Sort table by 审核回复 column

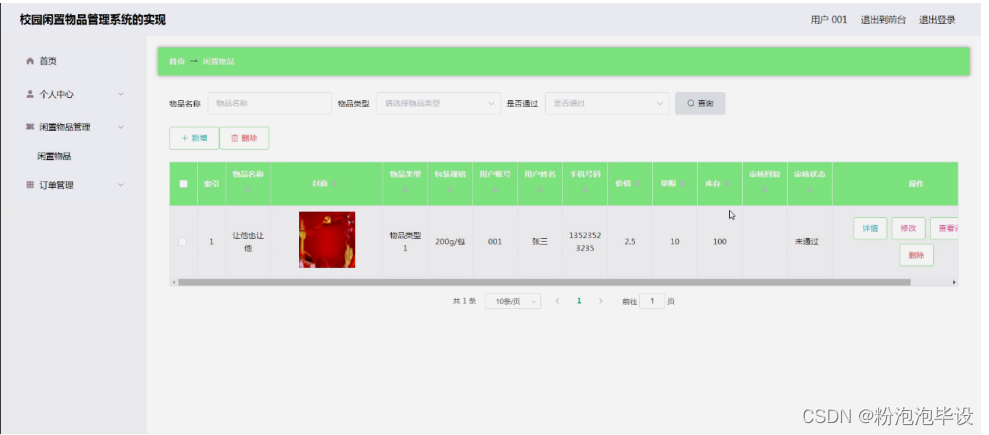coord(764,189)
